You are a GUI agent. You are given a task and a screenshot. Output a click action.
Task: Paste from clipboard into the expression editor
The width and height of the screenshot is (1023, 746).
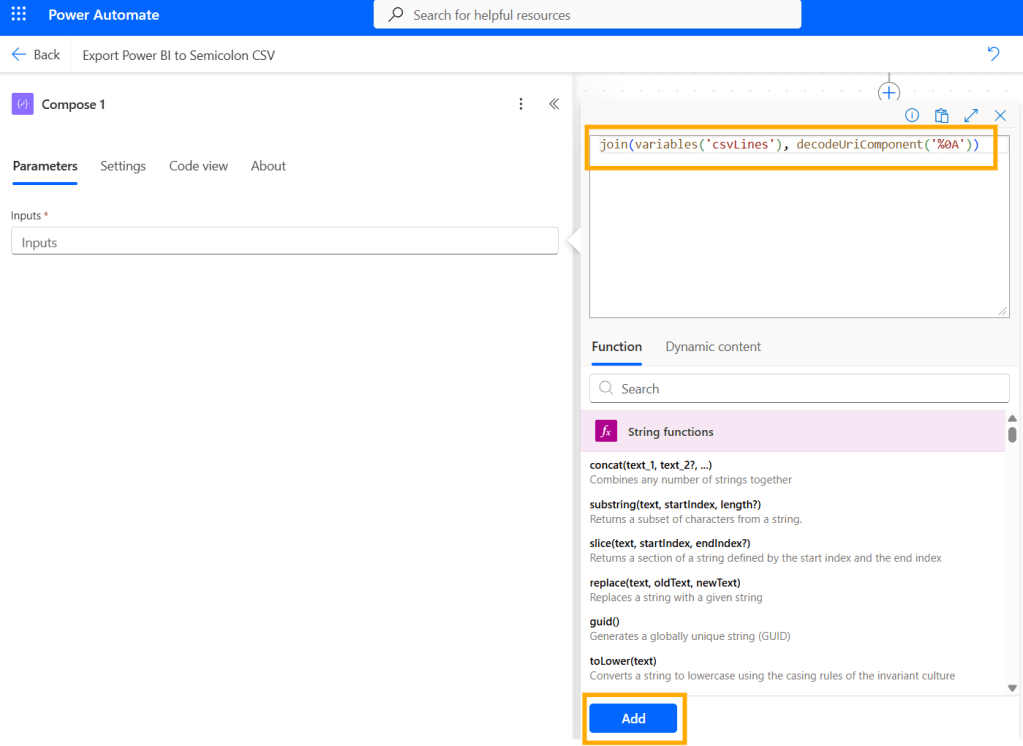(941, 115)
